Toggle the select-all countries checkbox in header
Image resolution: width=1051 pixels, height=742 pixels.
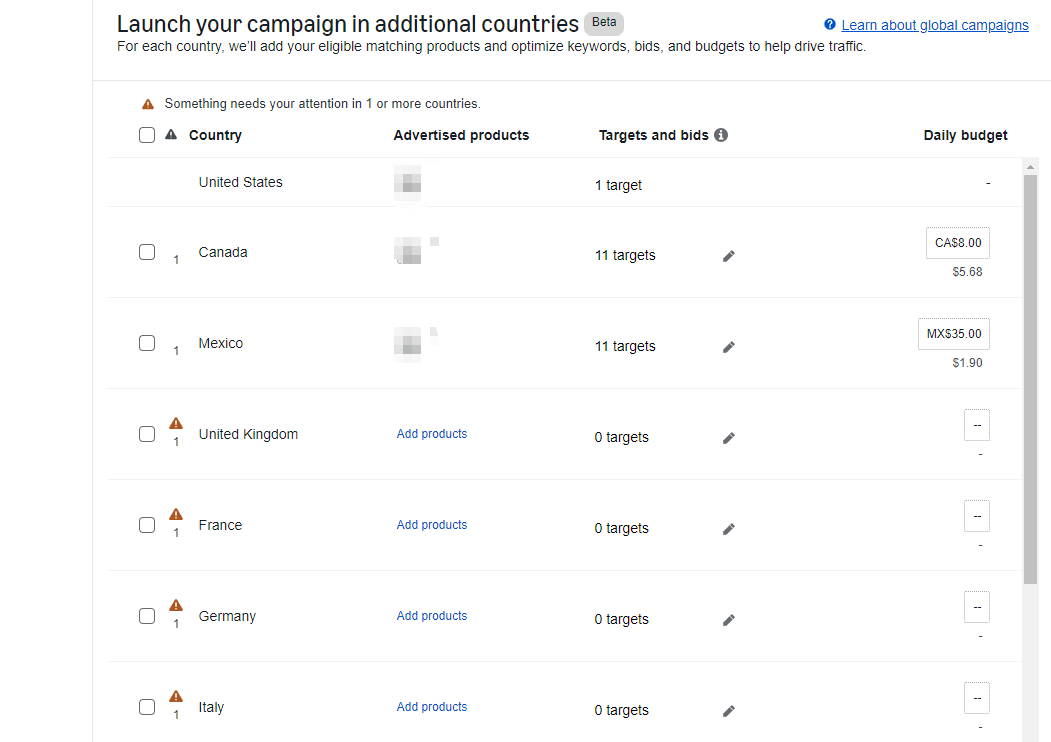(147, 135)
